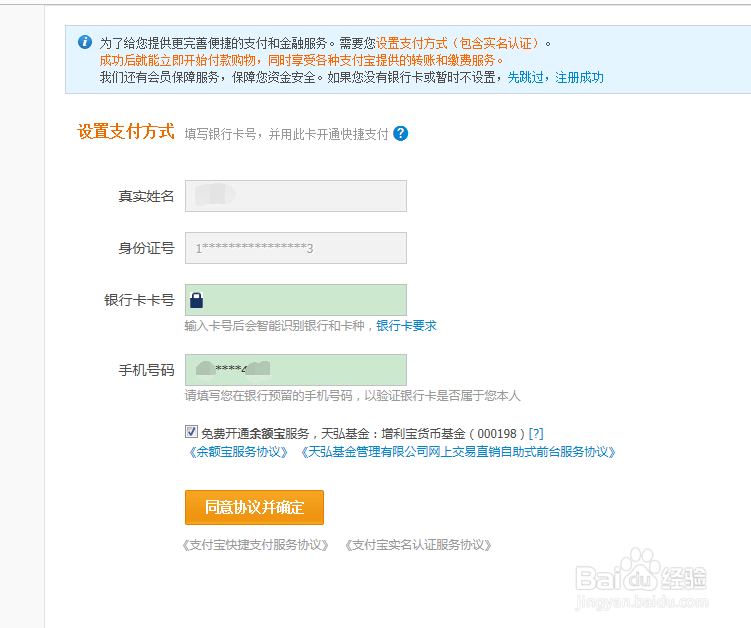This screenshot has height=628, width=751.
Task: Click the 手机号码 label
Action: click(147, 370)
